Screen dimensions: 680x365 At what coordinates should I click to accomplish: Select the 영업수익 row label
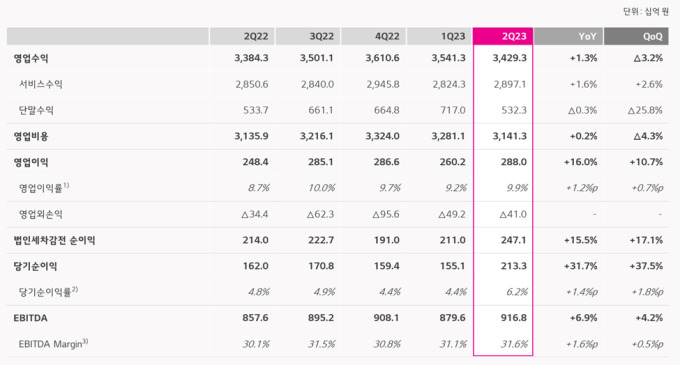pos(31,58)
